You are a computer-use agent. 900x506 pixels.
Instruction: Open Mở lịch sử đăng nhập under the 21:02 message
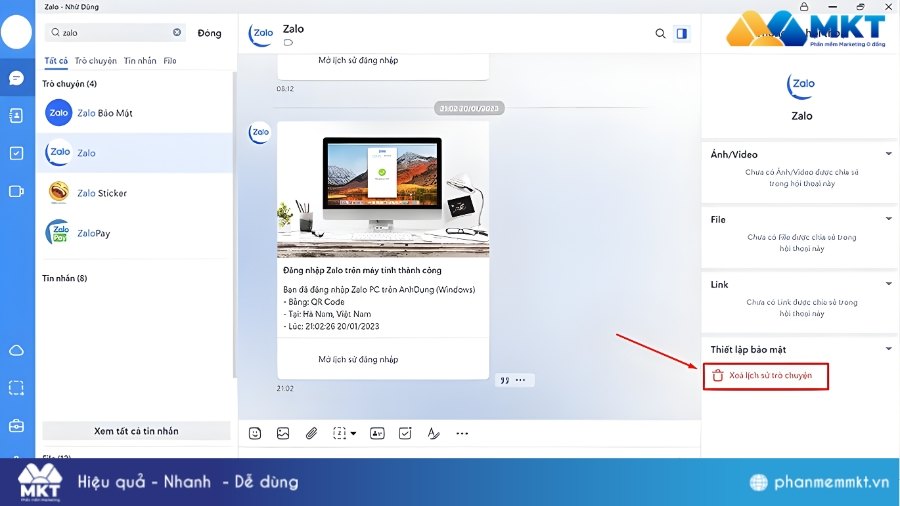click(358, 359)
